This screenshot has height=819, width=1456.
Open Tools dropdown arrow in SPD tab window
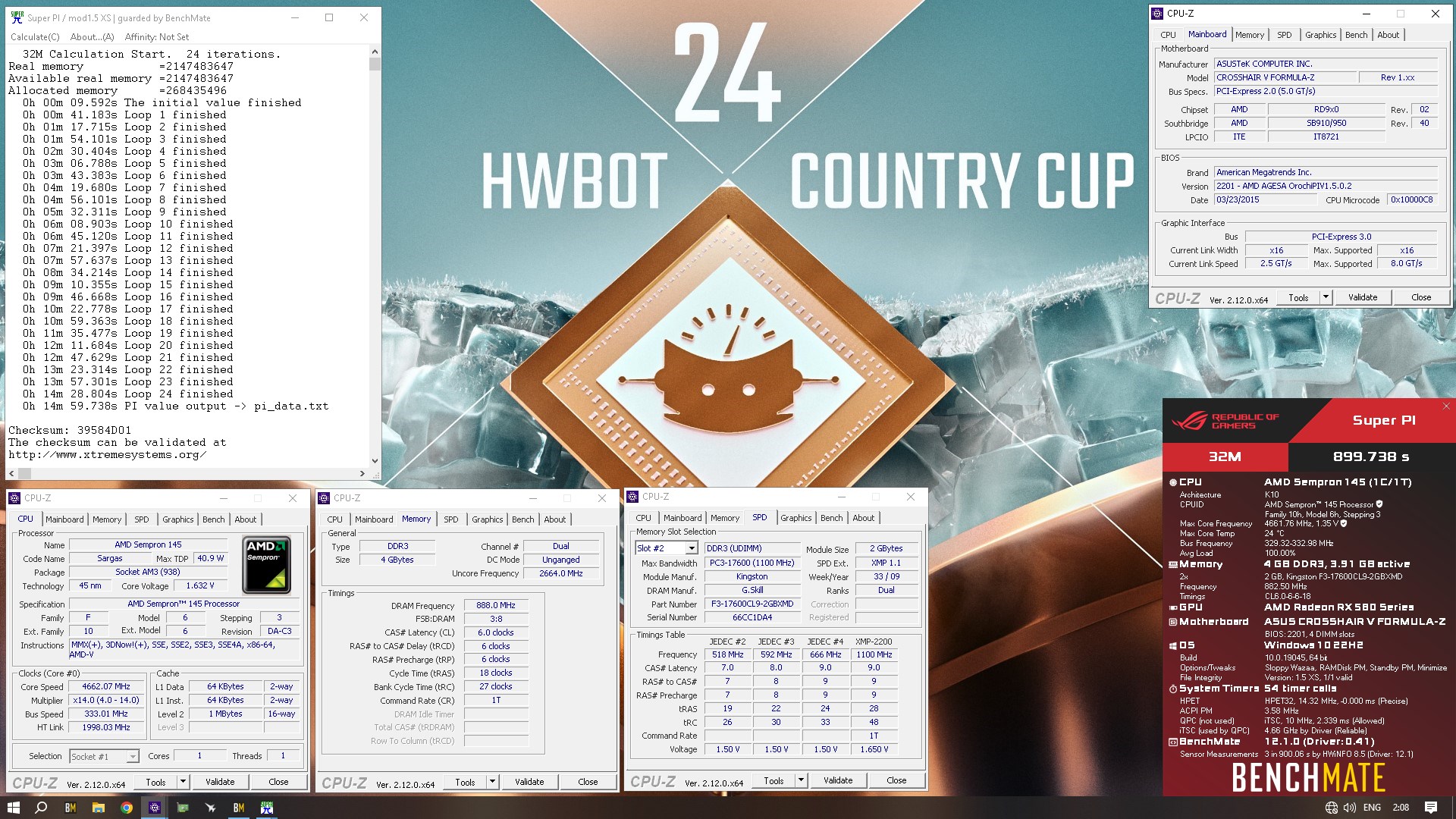point(801,780)
